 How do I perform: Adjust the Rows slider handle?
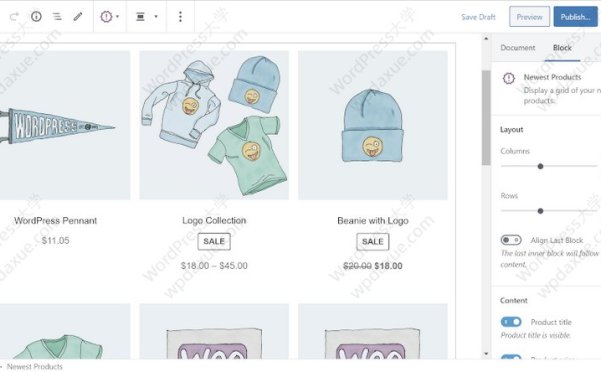[540, 211]
